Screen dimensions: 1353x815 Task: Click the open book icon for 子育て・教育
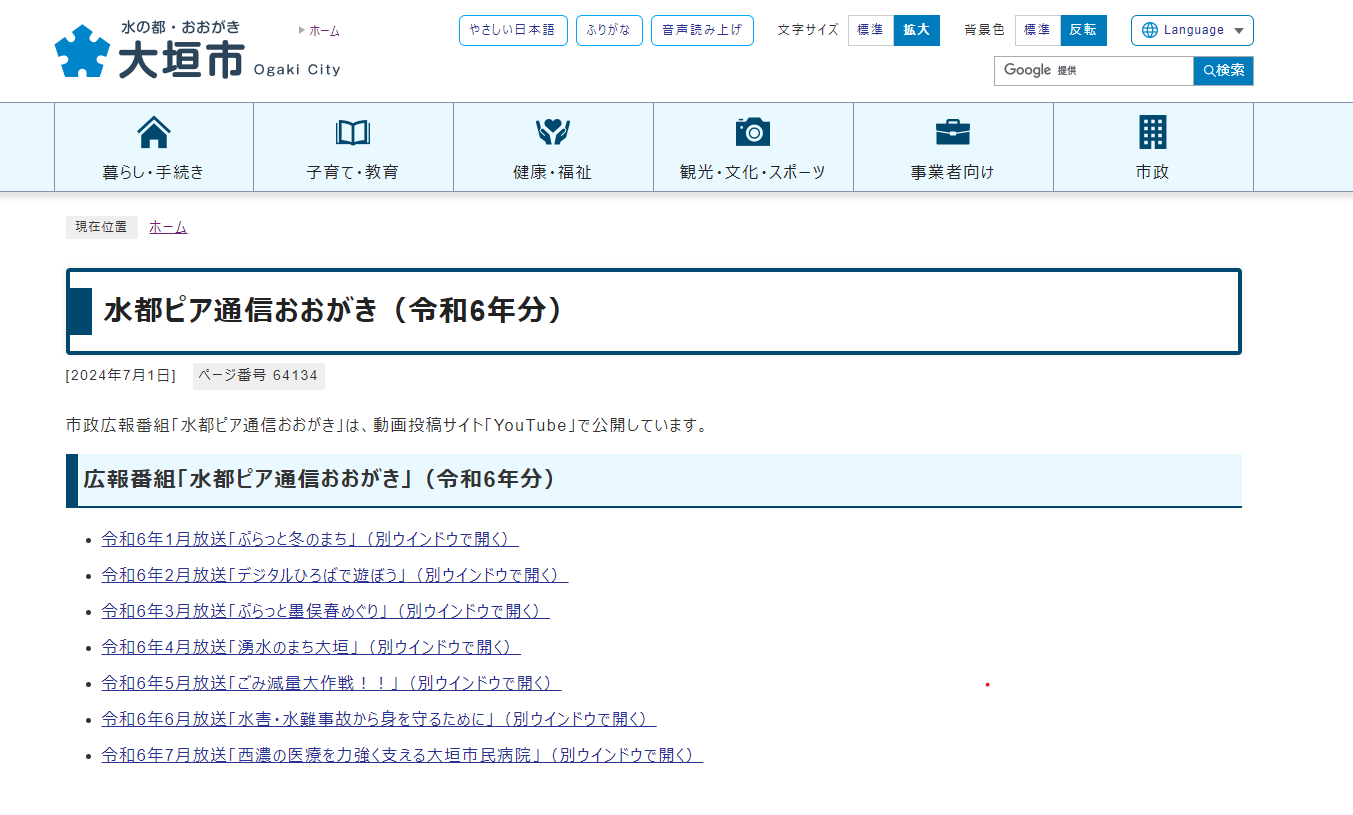click(353, 132)
